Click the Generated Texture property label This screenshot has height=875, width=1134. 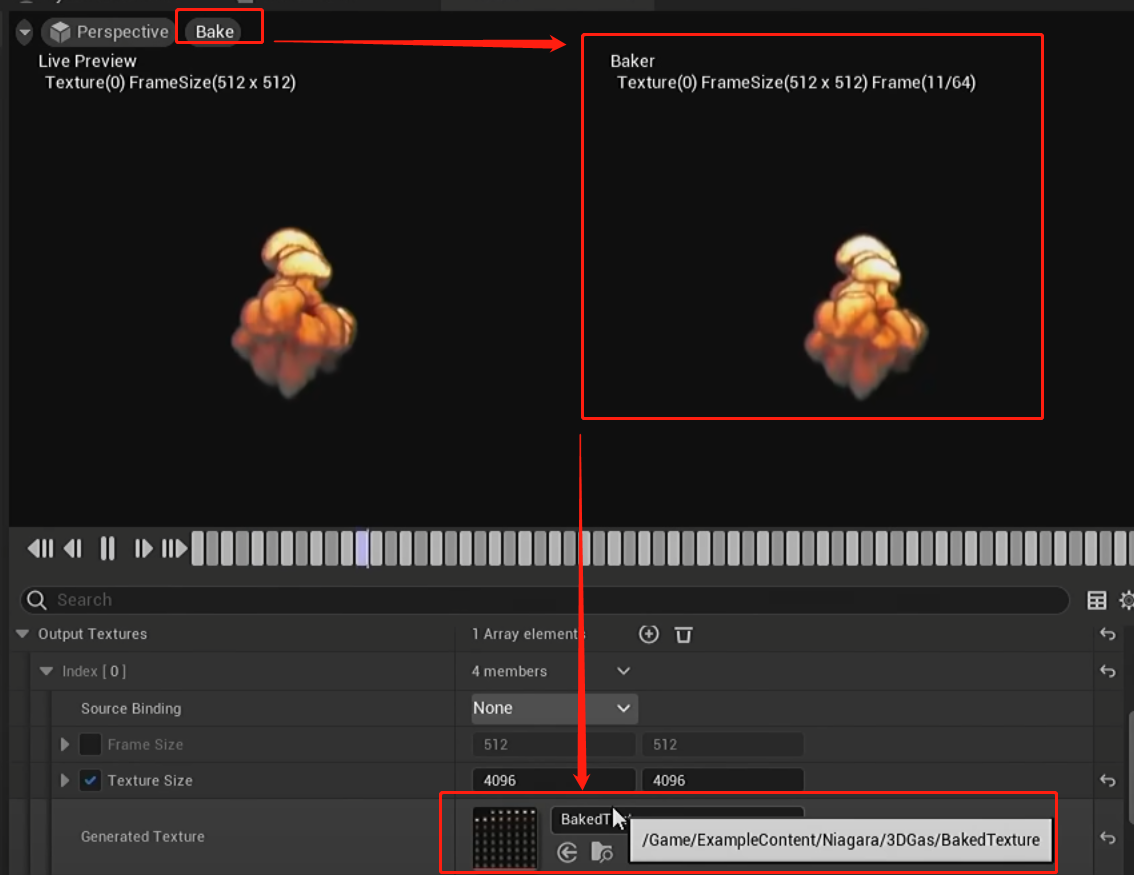click(x=142, y=837)
